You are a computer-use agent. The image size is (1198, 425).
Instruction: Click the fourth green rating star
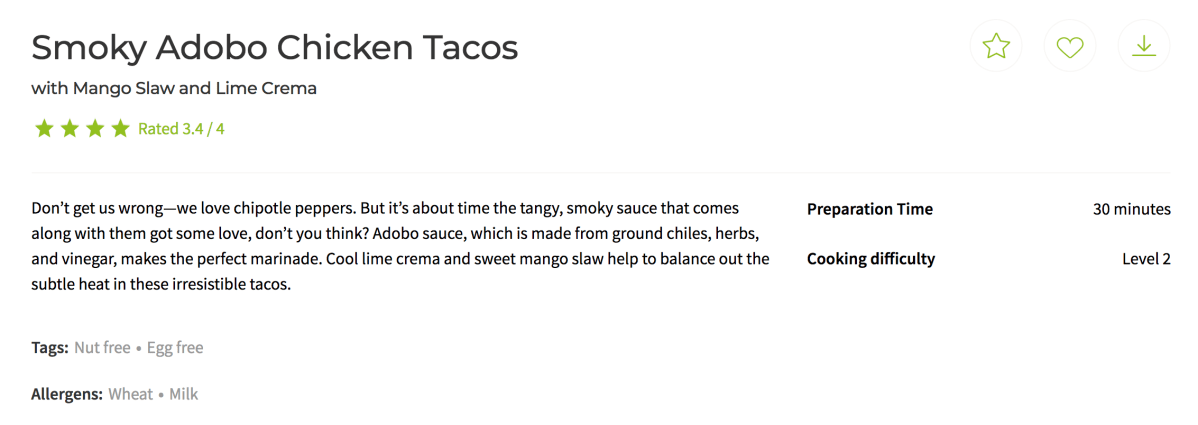point(120,128)
